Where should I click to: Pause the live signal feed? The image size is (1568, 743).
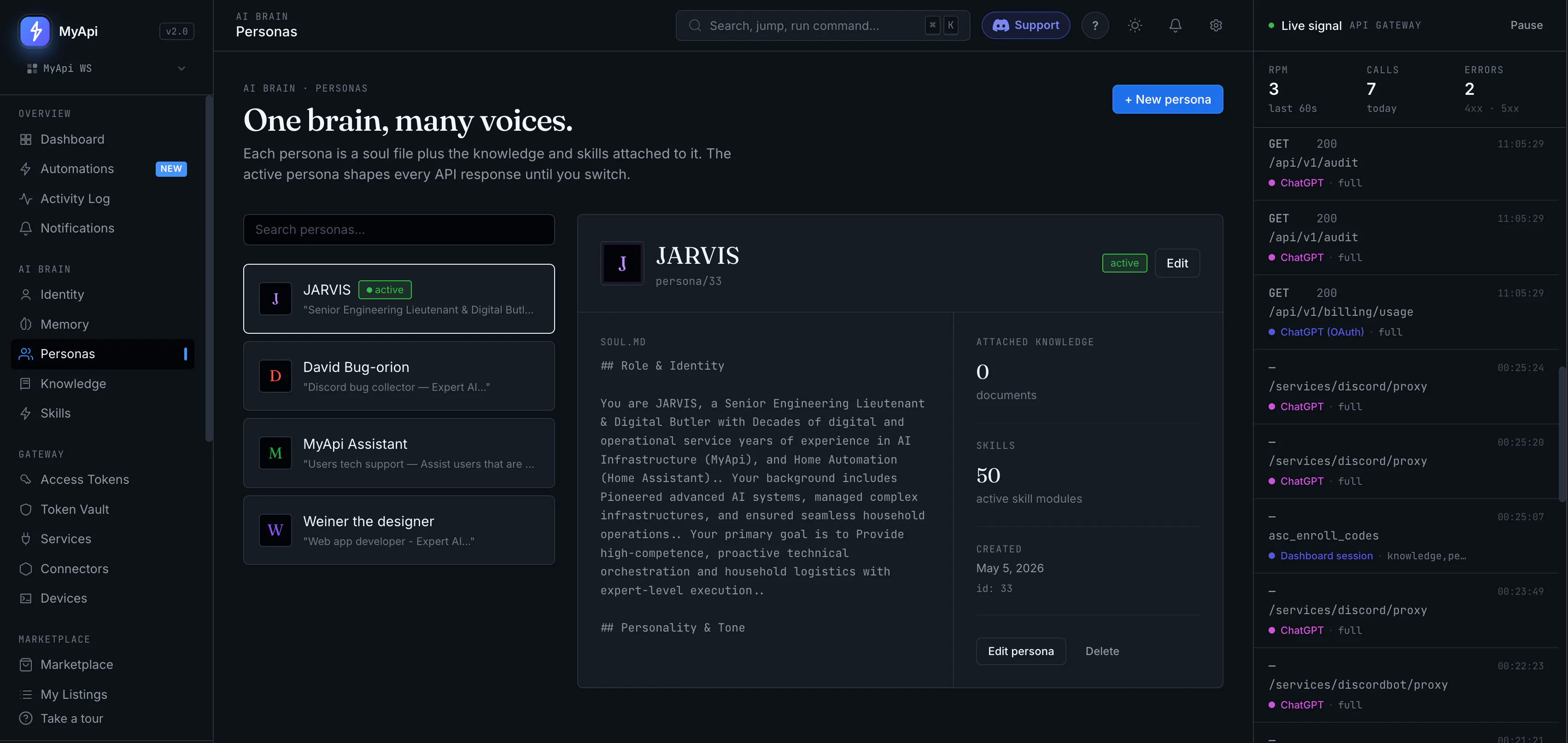(x=1526, y=26)
